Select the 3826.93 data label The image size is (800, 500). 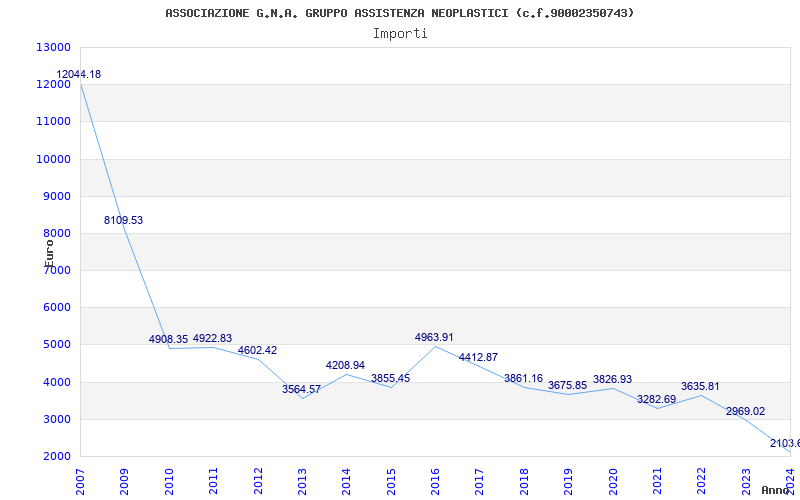click(612, 380)
